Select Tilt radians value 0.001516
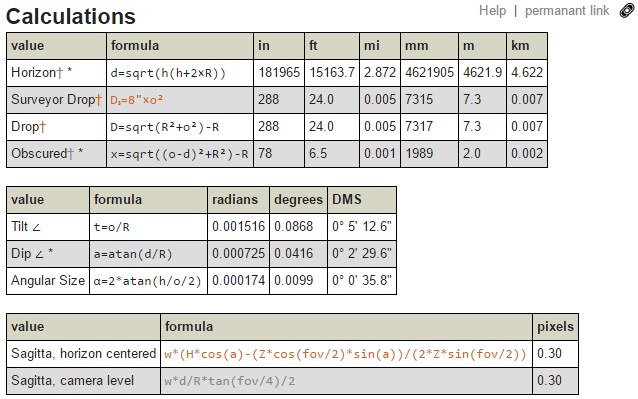Screen dimensions: 638x399 (238, 227)
